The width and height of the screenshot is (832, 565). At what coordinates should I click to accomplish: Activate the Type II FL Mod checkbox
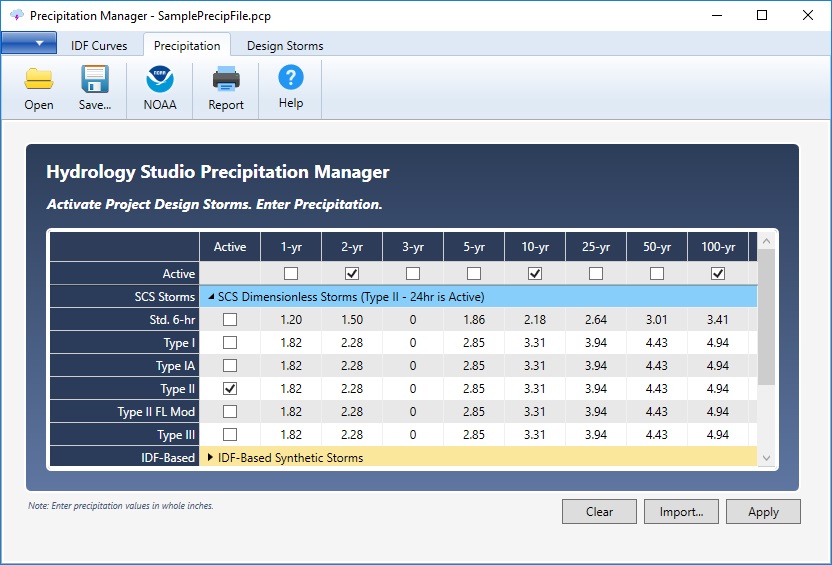click(230, 412)
